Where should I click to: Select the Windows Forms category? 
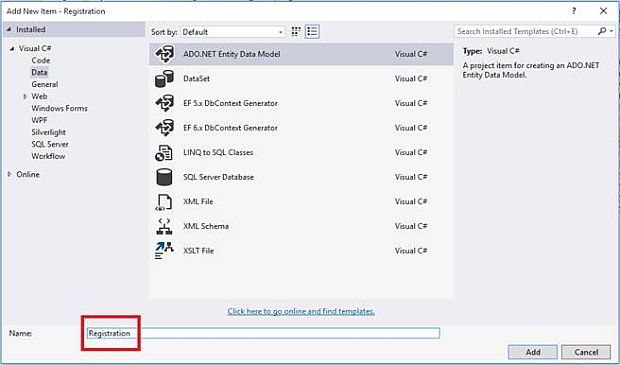[x=59, y=108]
